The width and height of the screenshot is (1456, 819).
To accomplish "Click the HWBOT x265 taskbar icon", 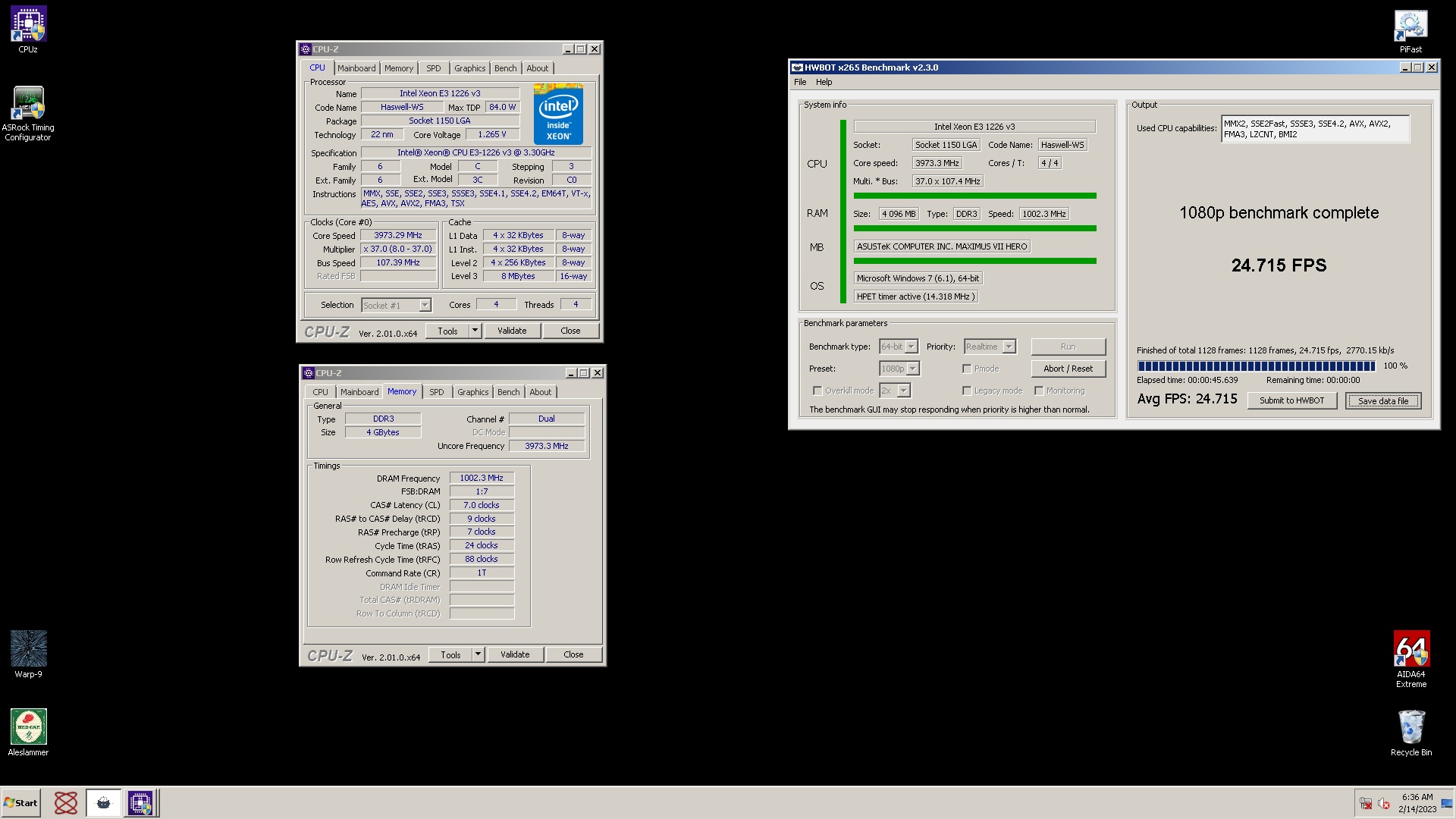I will pyautogui.click(x=103, y=803).
